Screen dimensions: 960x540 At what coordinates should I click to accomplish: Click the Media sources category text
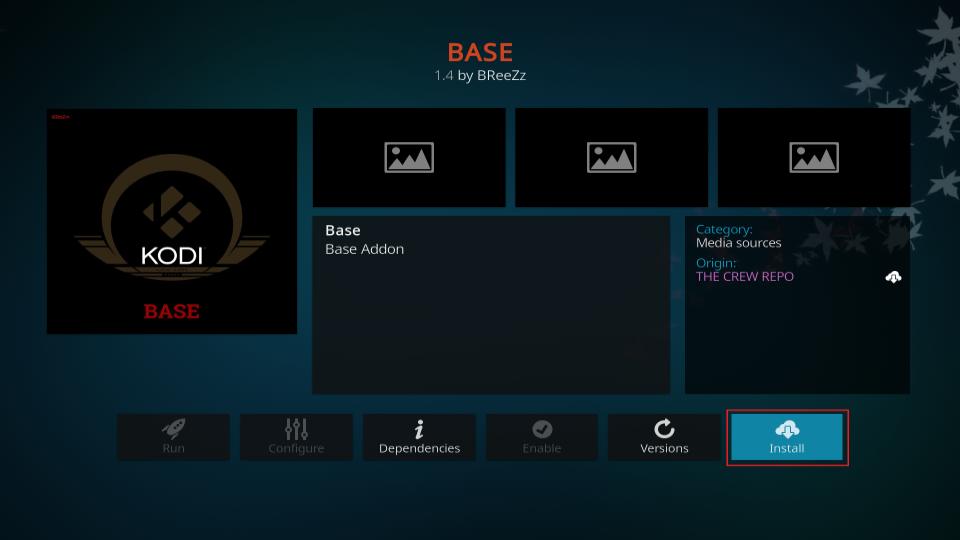738,243
